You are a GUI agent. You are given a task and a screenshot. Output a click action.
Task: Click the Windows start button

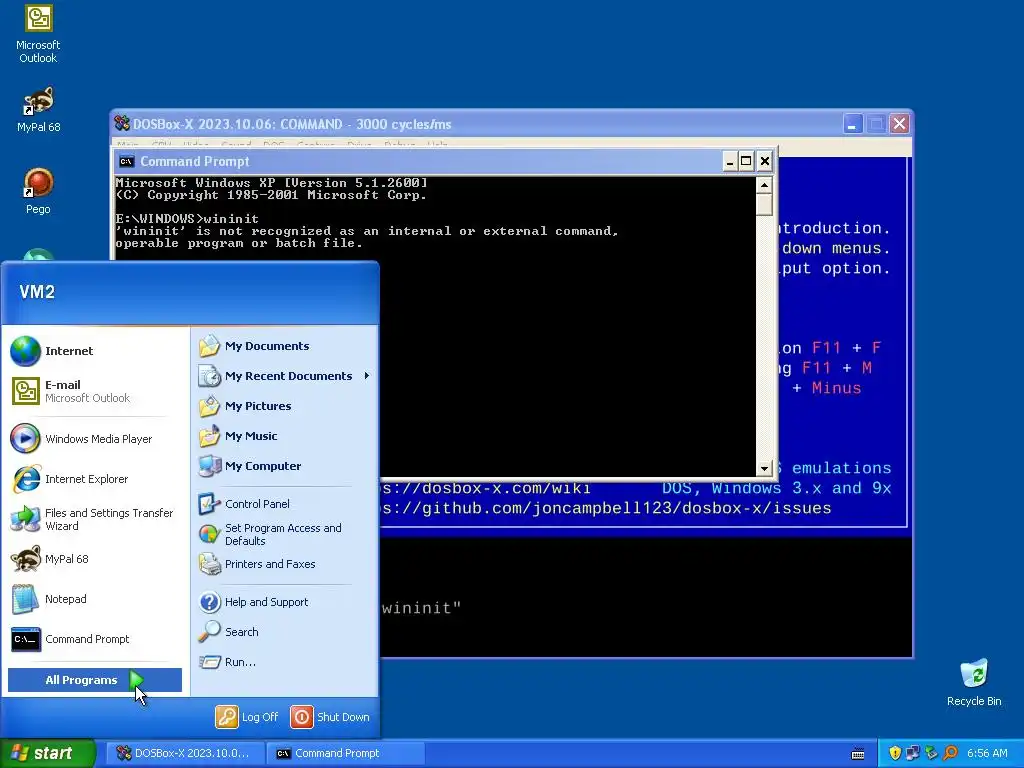point(47,753)
